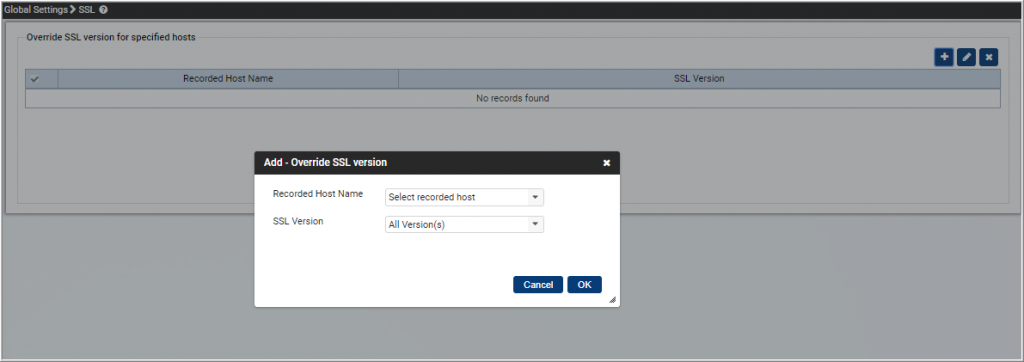This screenshot has width=1024, height=362.
Task: Sort by Recorded Host Name column header
Action: (x=228, y=79)
